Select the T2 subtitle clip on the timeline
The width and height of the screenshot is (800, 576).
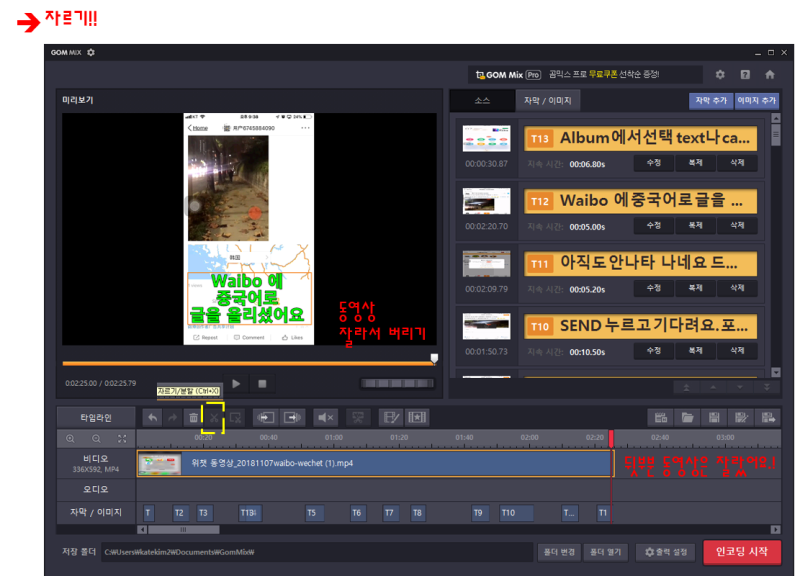click(179, 513)
